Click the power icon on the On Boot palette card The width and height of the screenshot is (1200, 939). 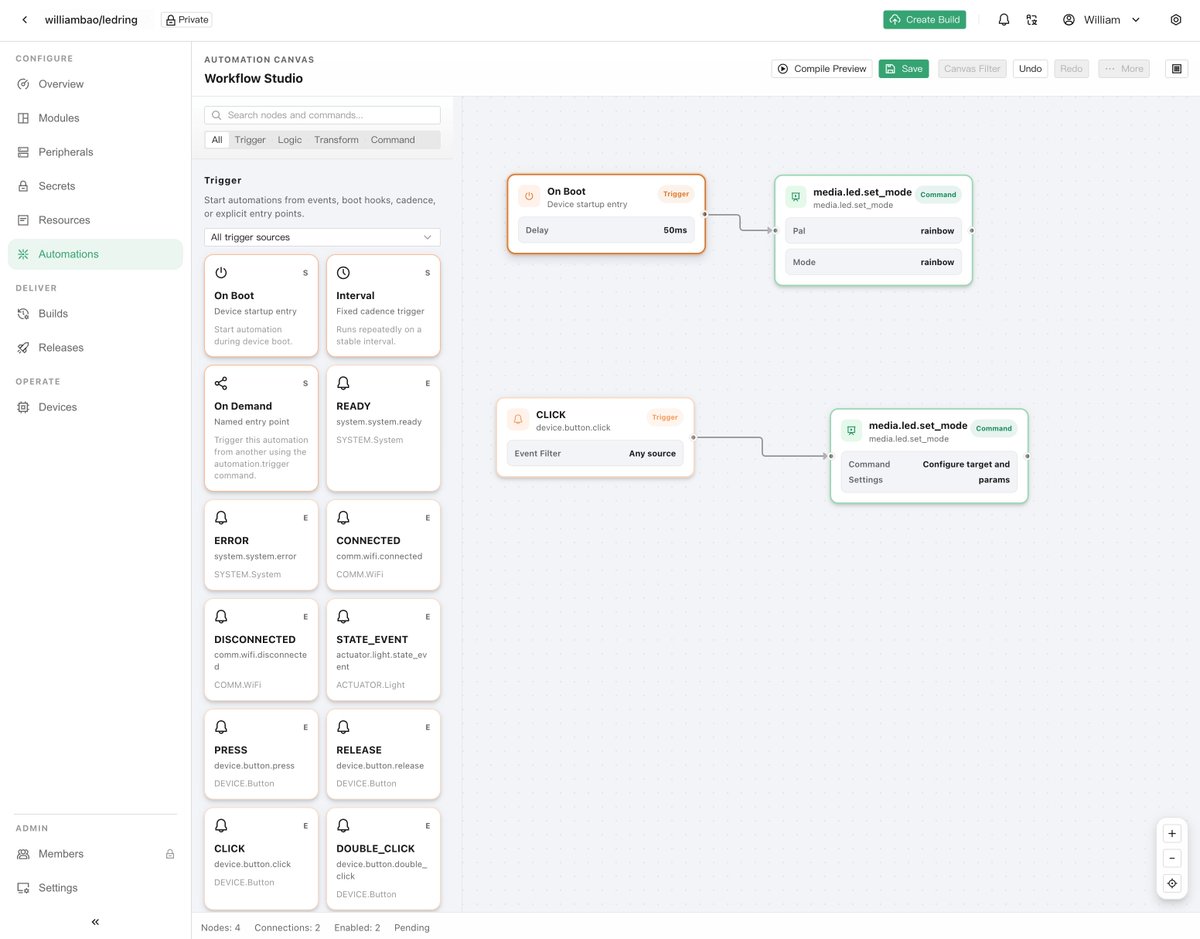coord(221,273)
